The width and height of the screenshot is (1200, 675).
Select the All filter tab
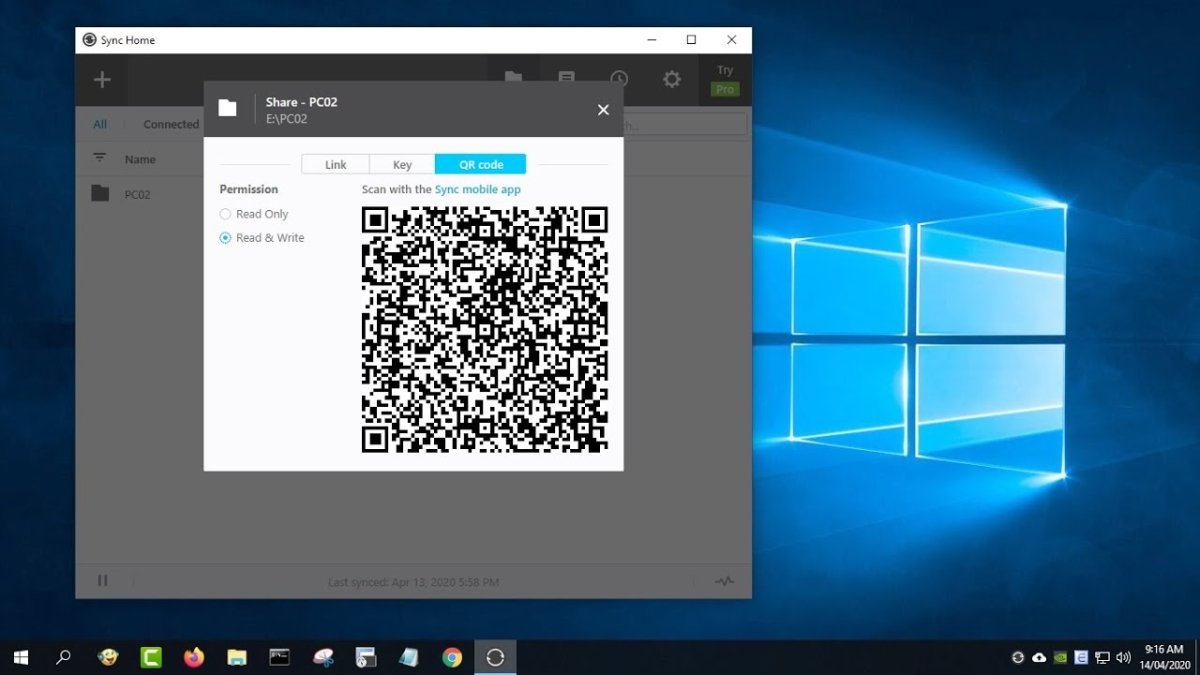click(100, 125)
